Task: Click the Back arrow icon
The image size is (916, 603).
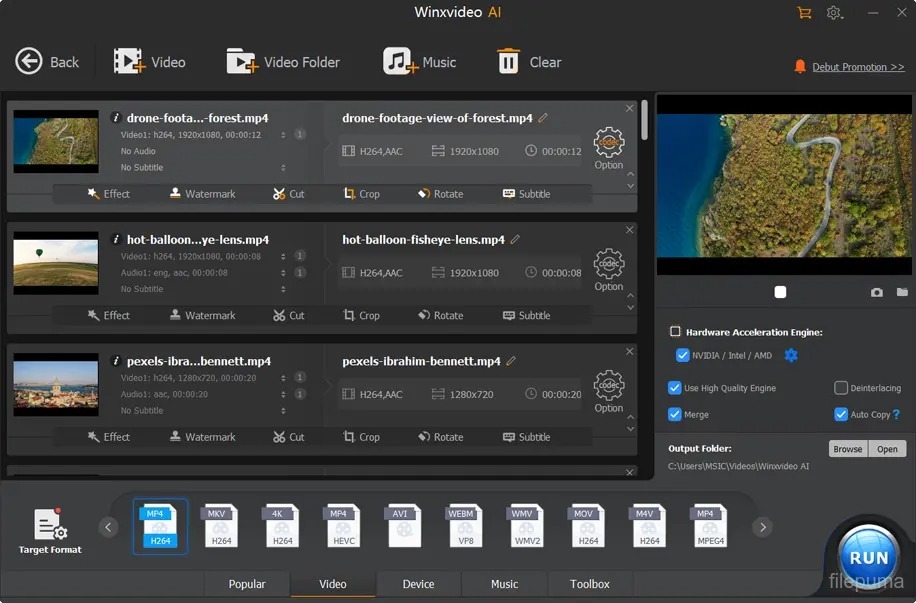Action: point(29,61)
